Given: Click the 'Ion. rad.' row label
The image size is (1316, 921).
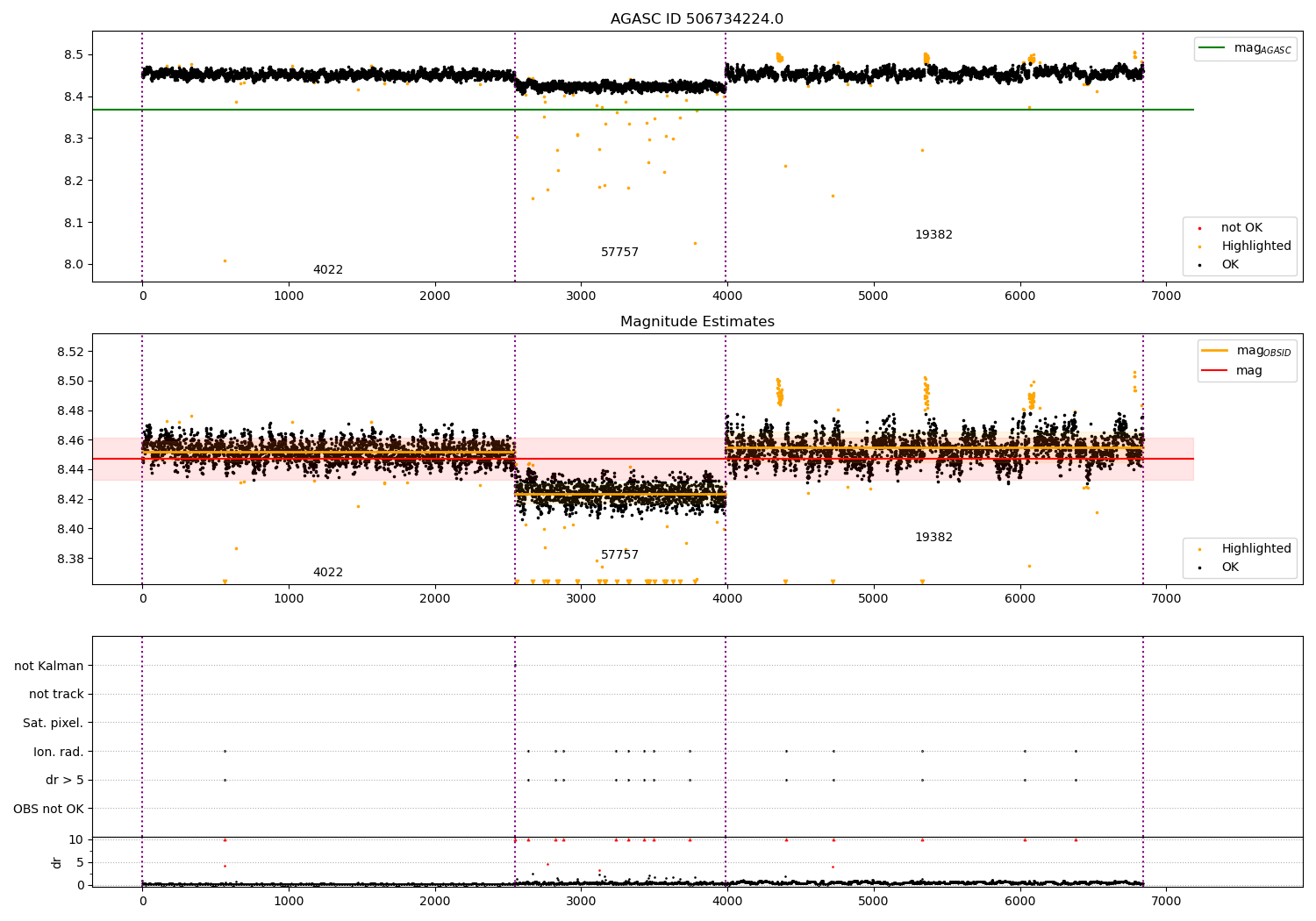Looking at the screenshot, I should [x=59, y=752].
